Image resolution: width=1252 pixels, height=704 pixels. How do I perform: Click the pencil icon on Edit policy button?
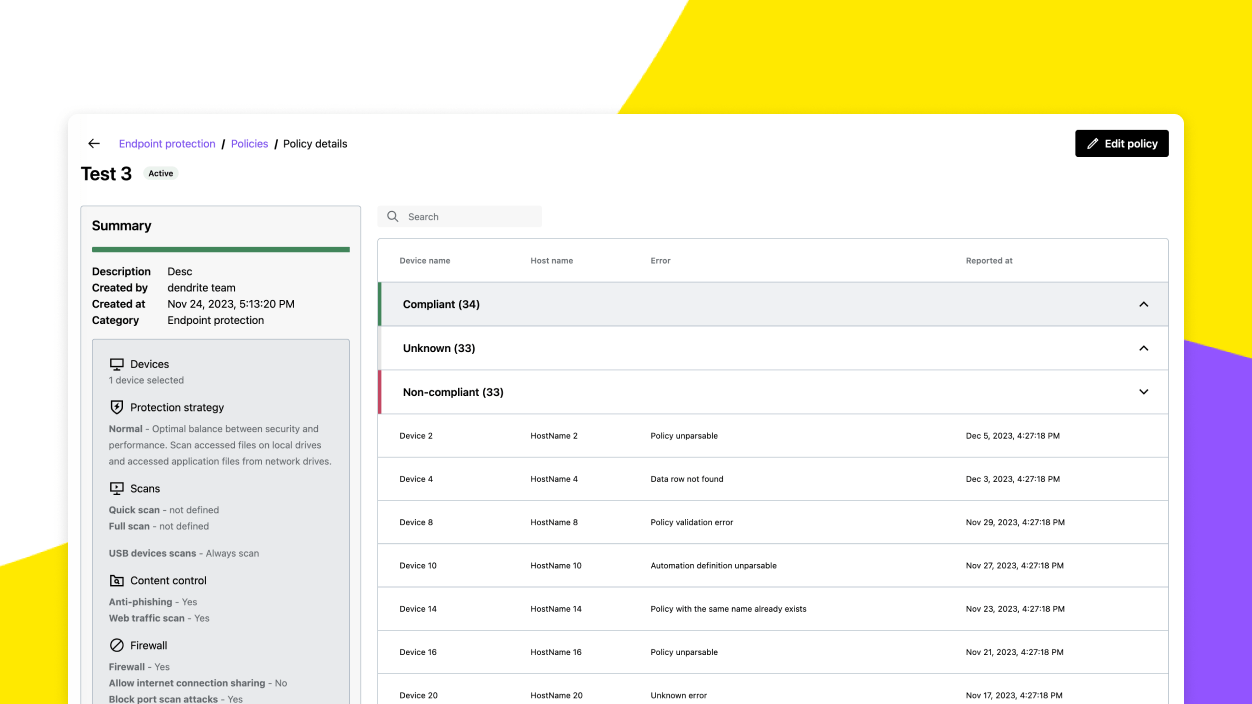point(1091,143)
